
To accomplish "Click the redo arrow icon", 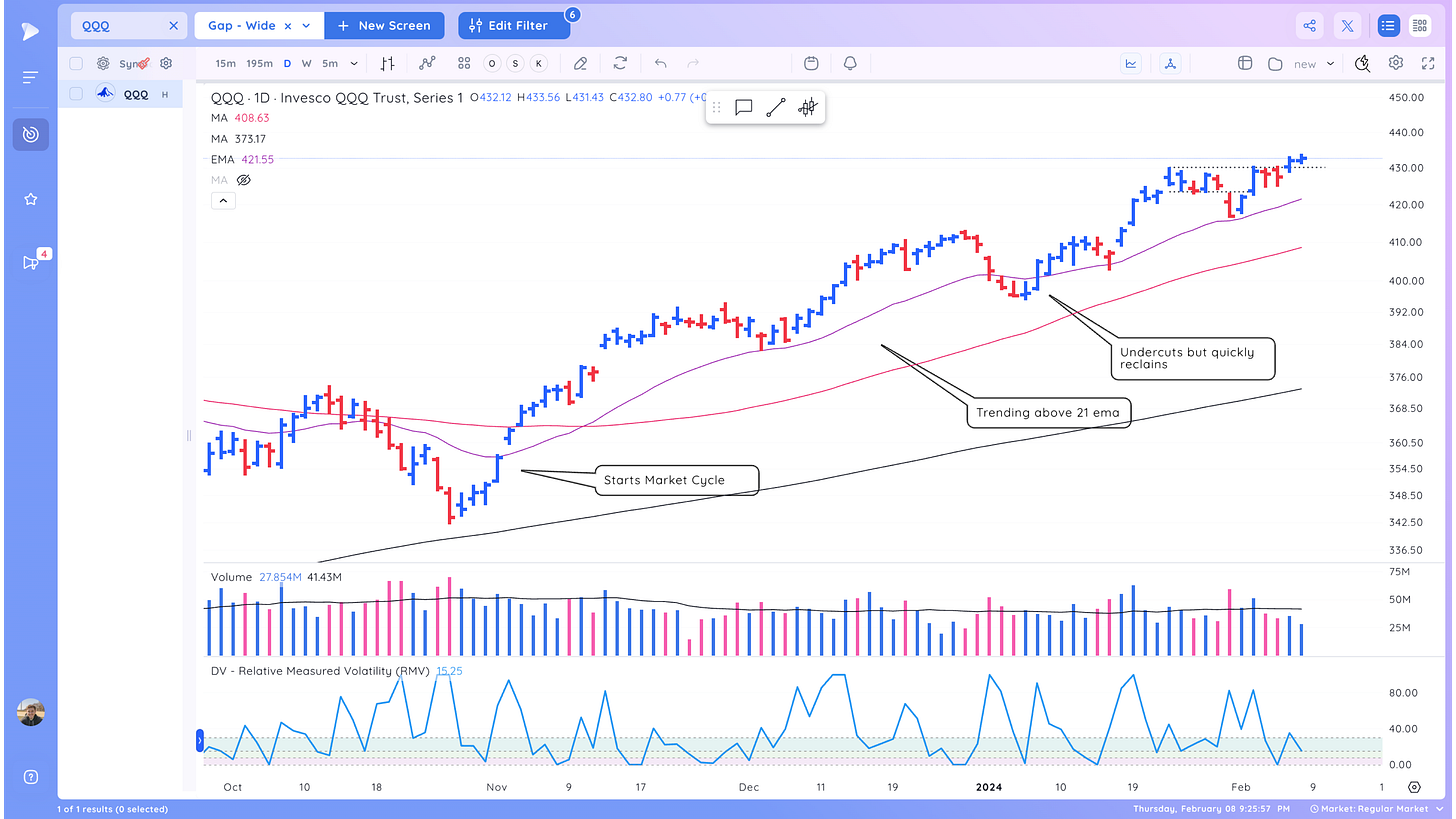I will [x=693, y=63].
